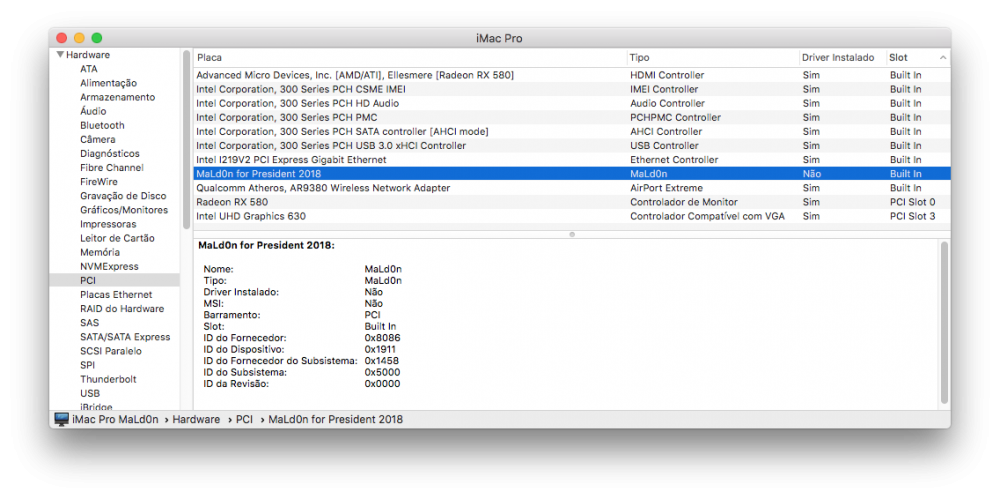Viewport: 1000px width, 499px height.
Task: Click the details pane vertical scrollbar
Action: [945, 322]
